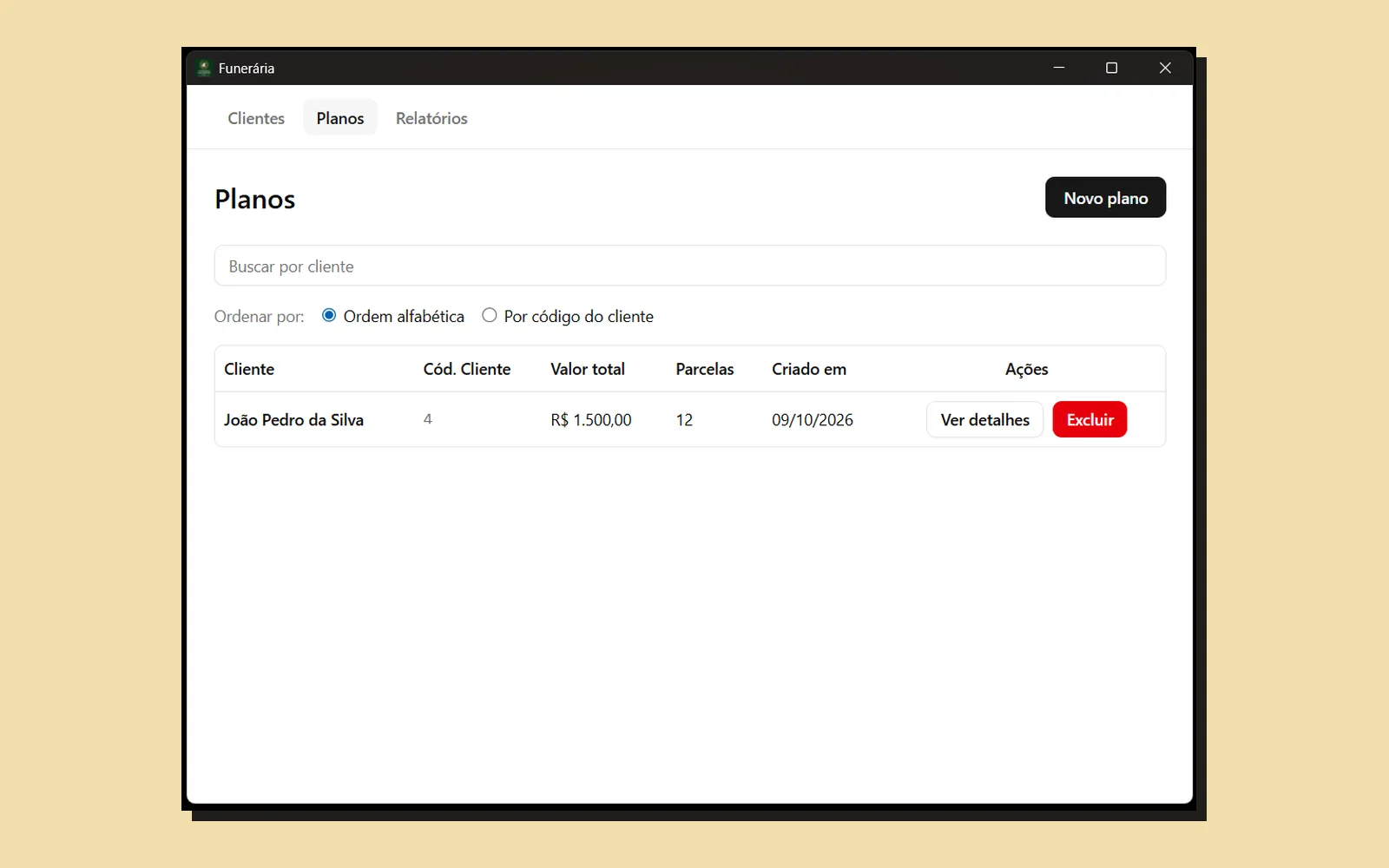Viewport: 1389px width, 868px height.
Task: Select the Planos tab
Action: click(340, 118)
